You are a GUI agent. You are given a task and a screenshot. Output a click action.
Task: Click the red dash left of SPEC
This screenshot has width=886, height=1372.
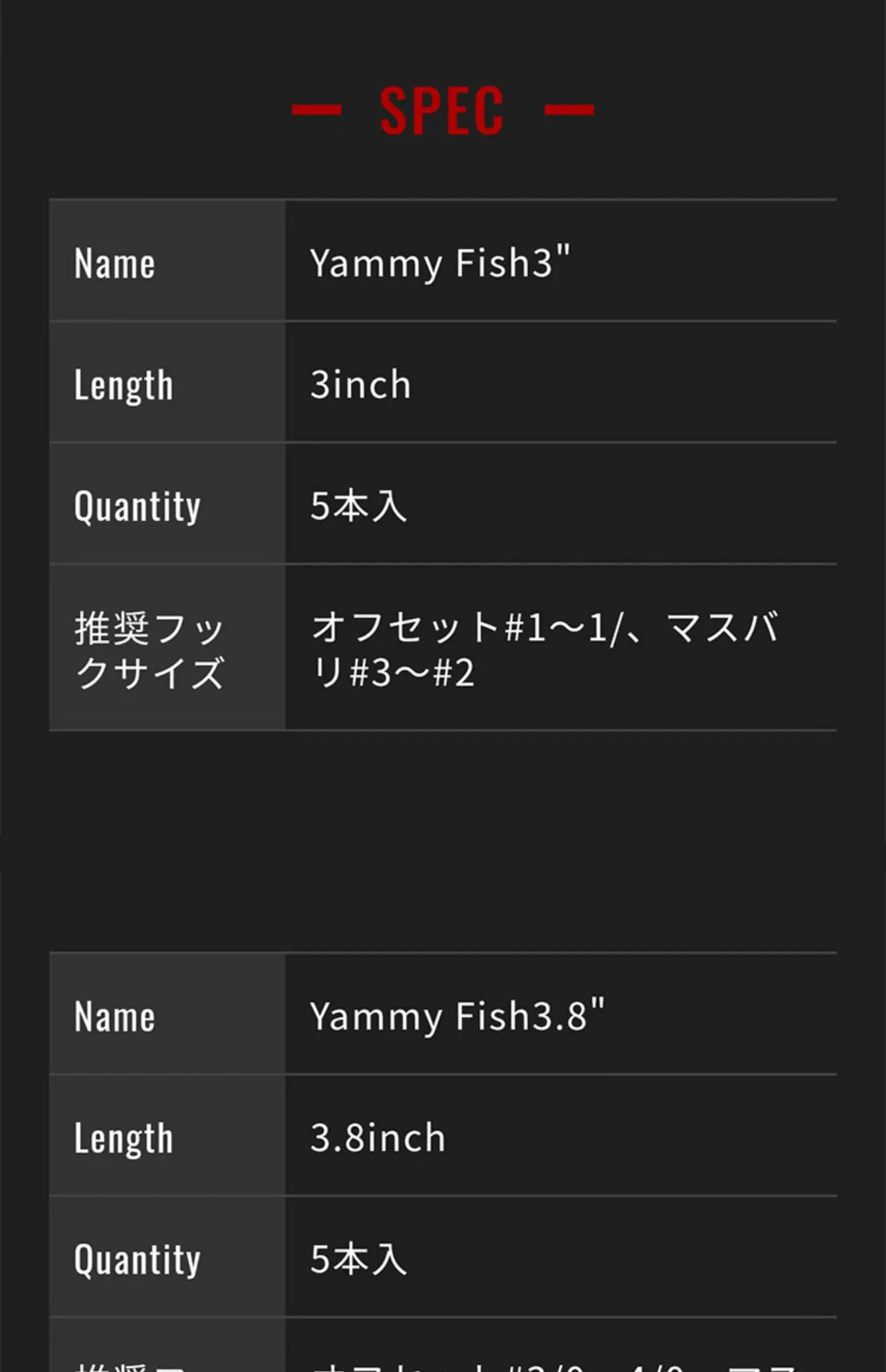[317, 110]
